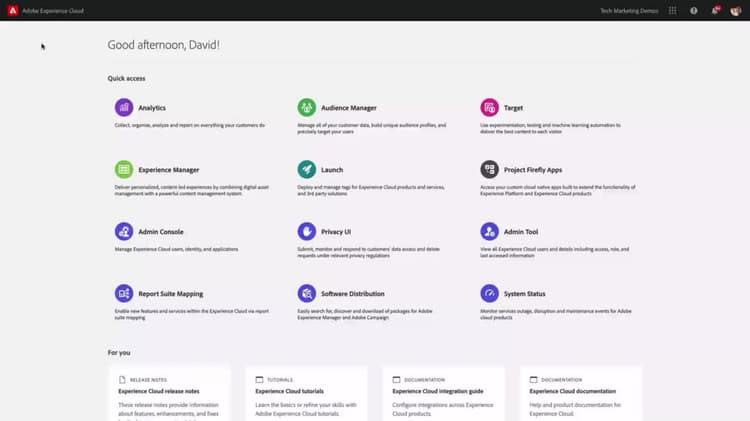Open the app switcher grid icon

coord(673,11)
